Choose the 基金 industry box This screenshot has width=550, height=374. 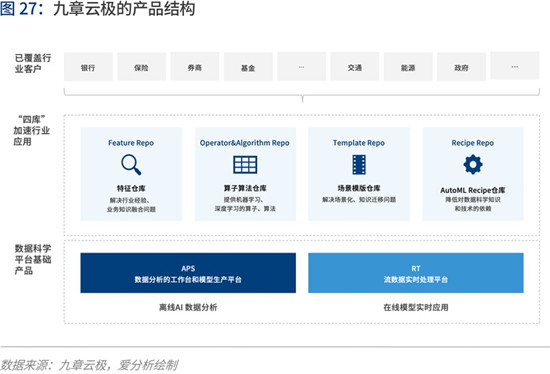pyautogui.click(x=248, y=67)
